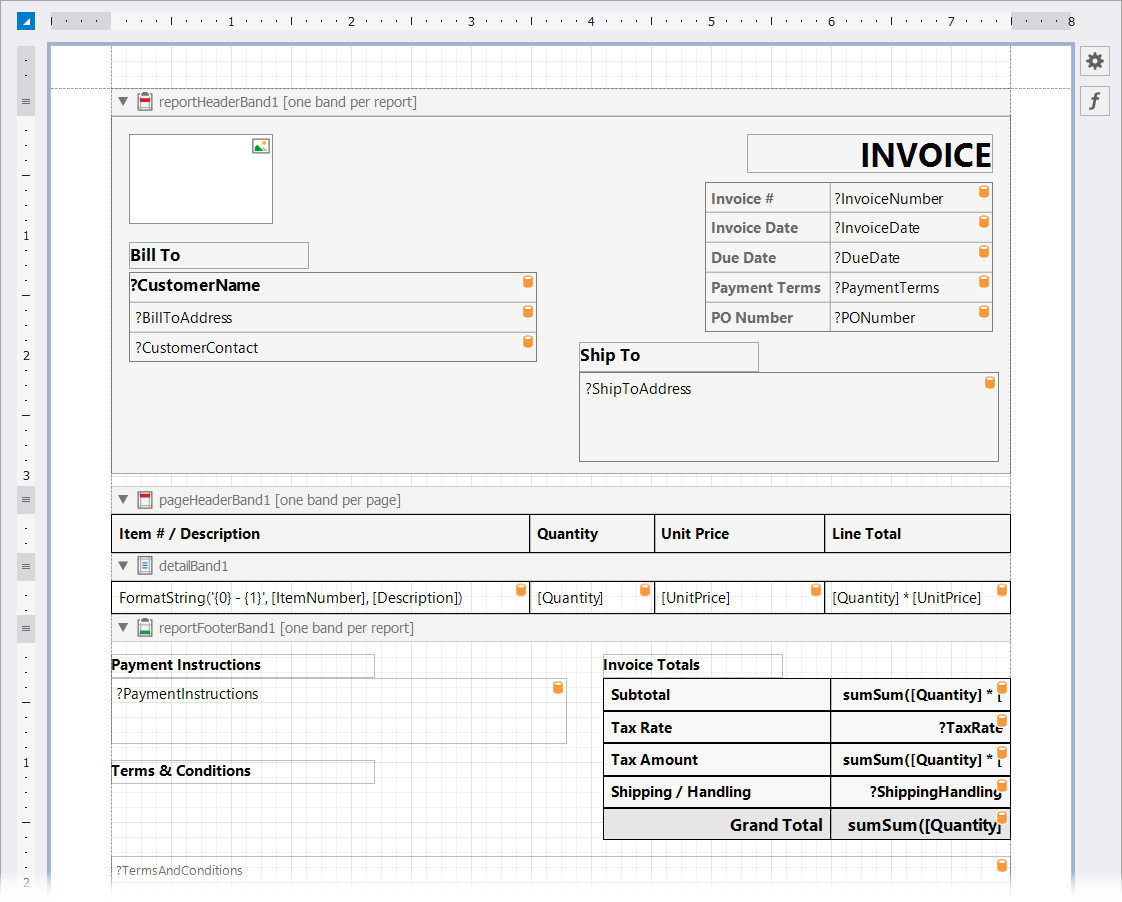
Task: Select the Invoice Totals label
Action: [x=693, y=665]
